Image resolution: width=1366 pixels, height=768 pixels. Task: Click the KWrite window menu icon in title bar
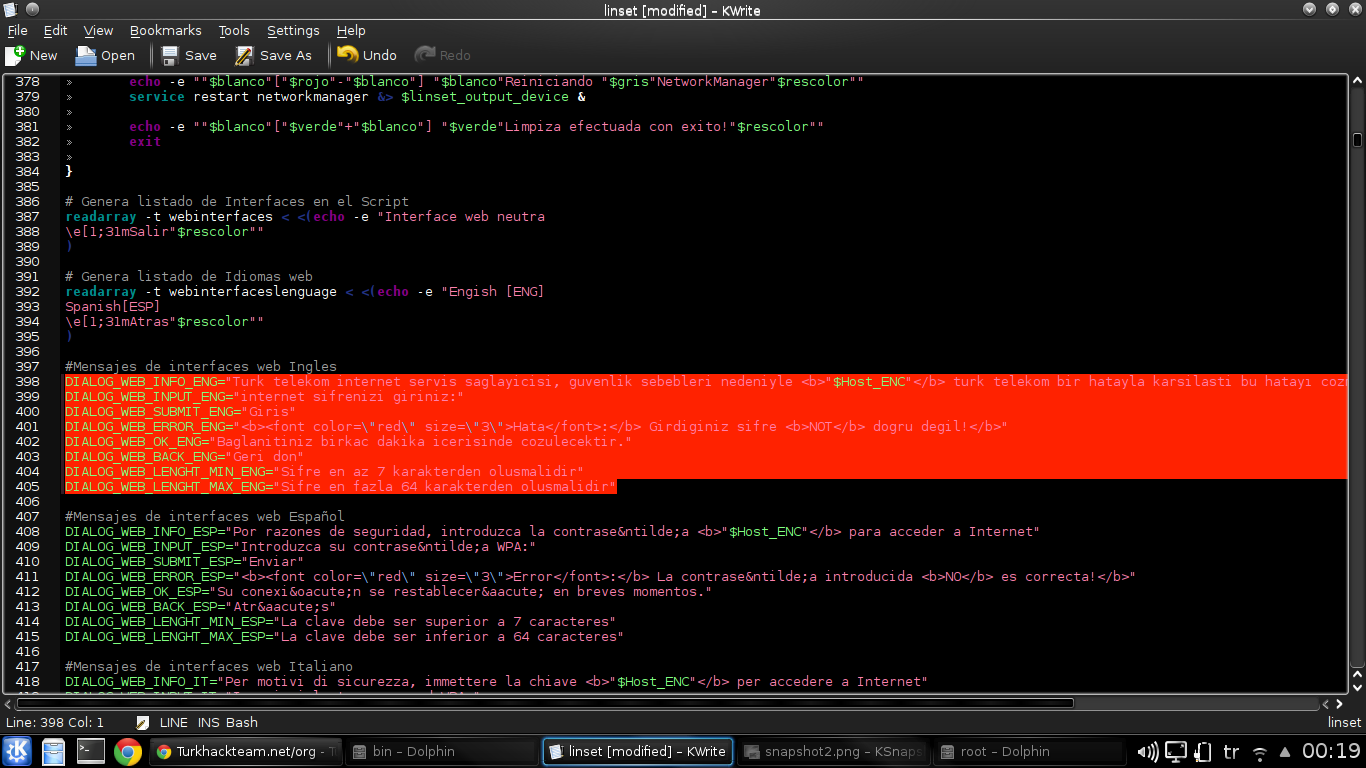(x=10, y=9)
